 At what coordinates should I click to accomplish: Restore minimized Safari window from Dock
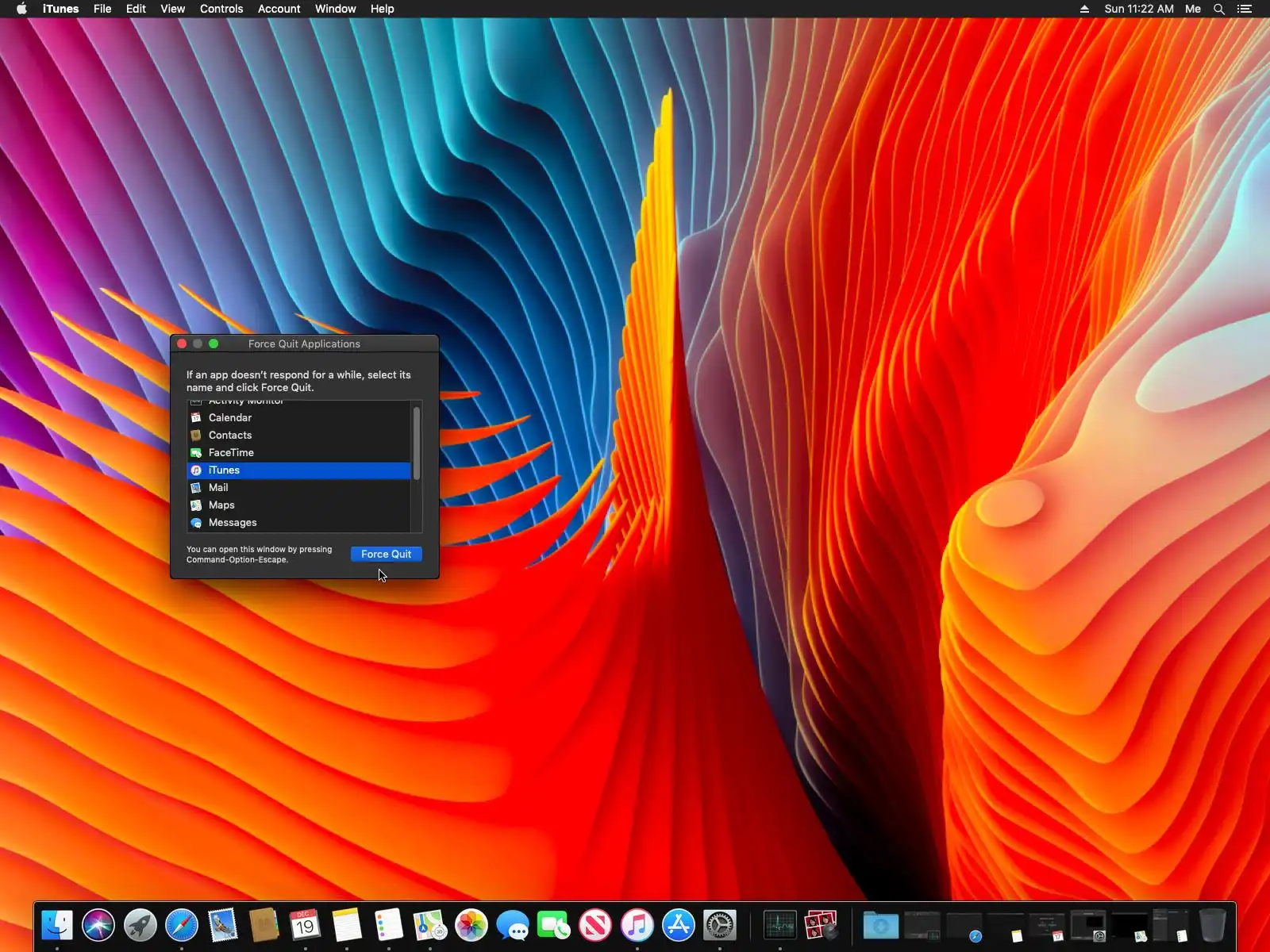click(x=964, y=925)
